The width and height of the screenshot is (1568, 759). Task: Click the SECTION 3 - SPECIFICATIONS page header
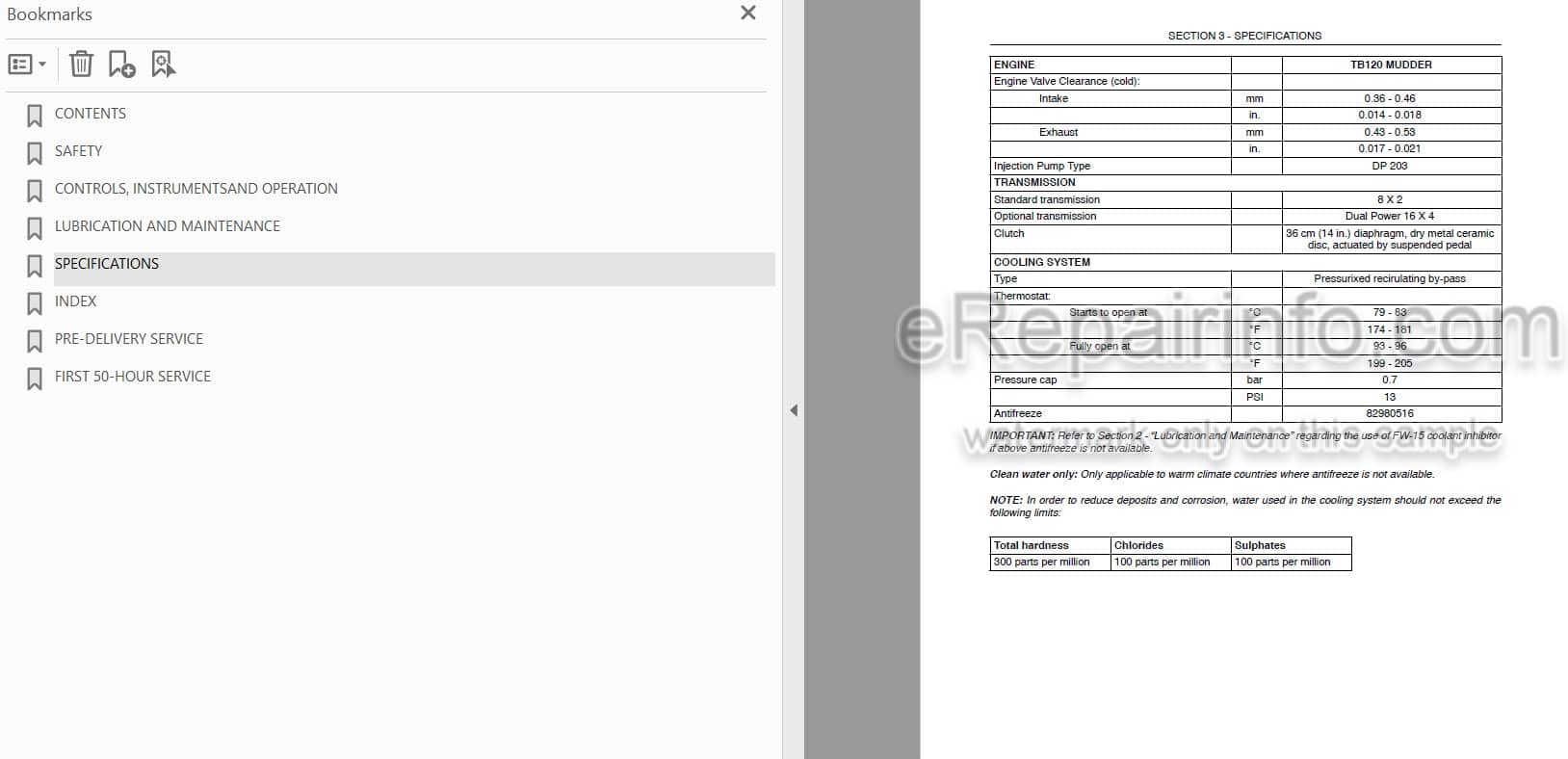pyautogui.click(x=1244, y=36)
